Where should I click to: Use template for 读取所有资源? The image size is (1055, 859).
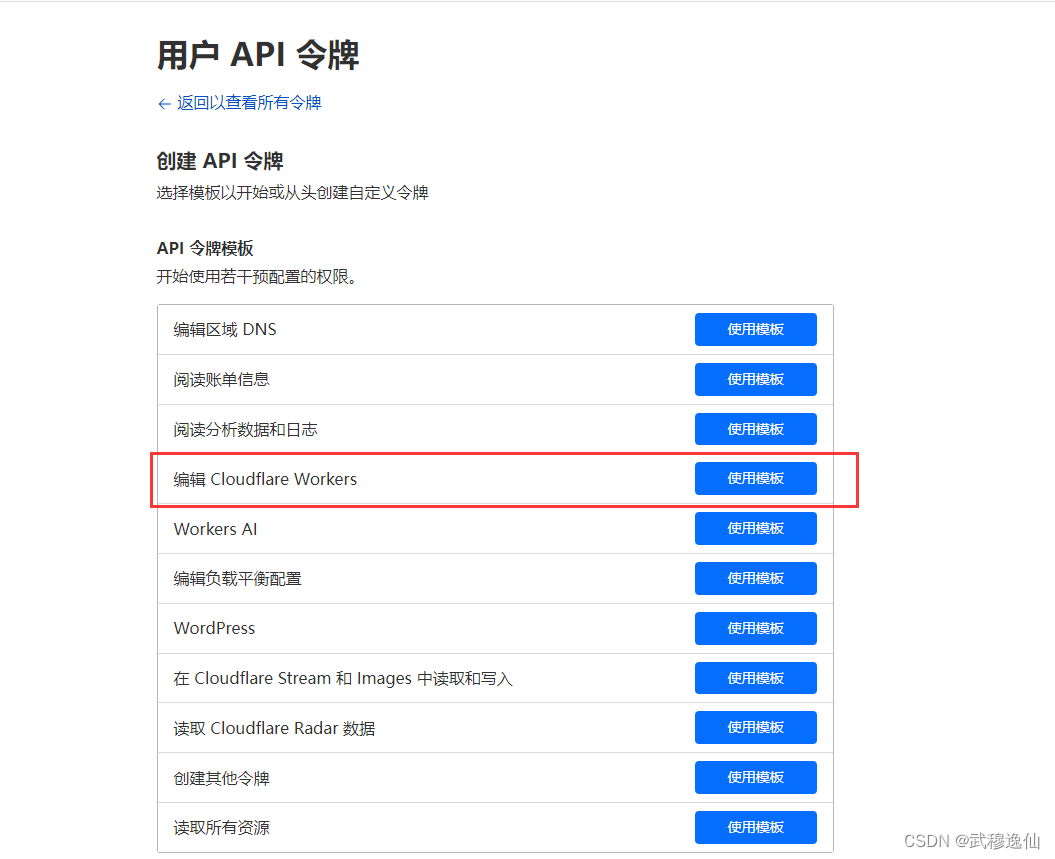click(x=755, y=827)
